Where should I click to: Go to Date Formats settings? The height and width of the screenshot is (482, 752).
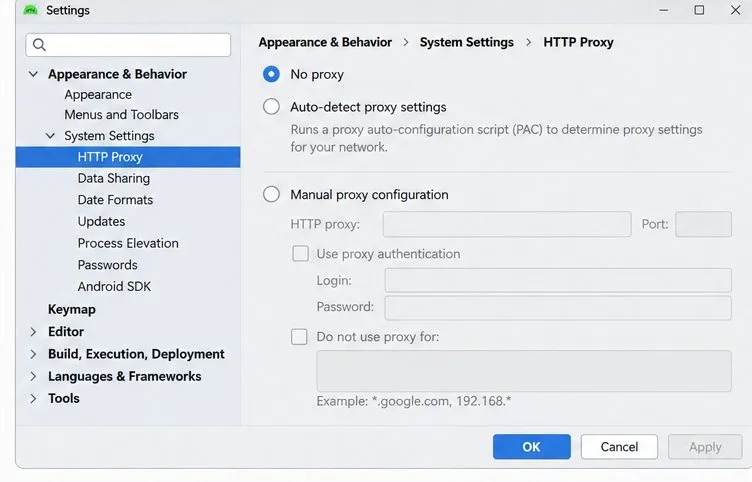click(x=115, y=200)
